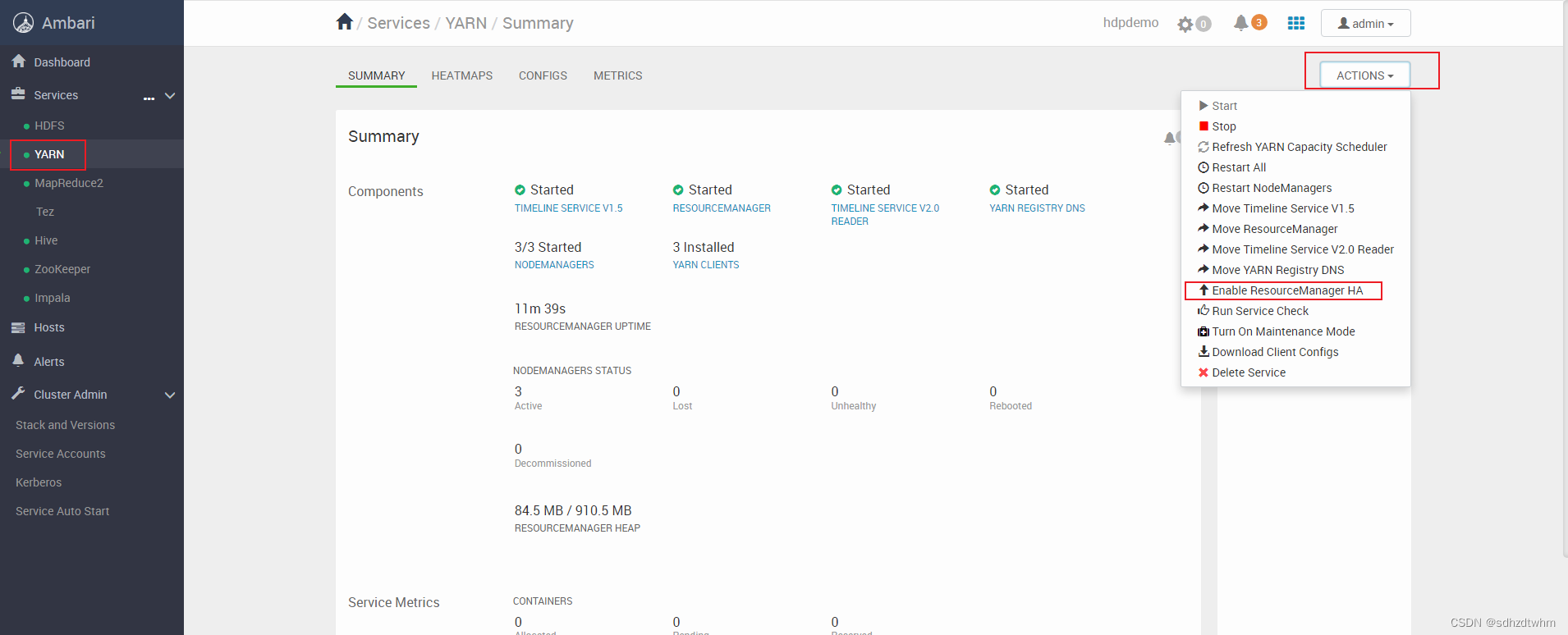The height and width of the screenshot is (635, 1568).
Task: Click Restart NodeManagers clock icon
Action: coord(1204,188)
